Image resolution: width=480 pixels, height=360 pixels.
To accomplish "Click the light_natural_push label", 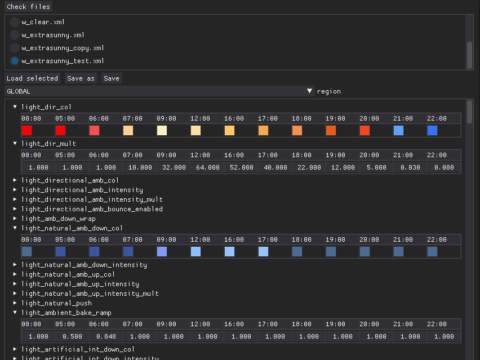I will tap(56, 303).
